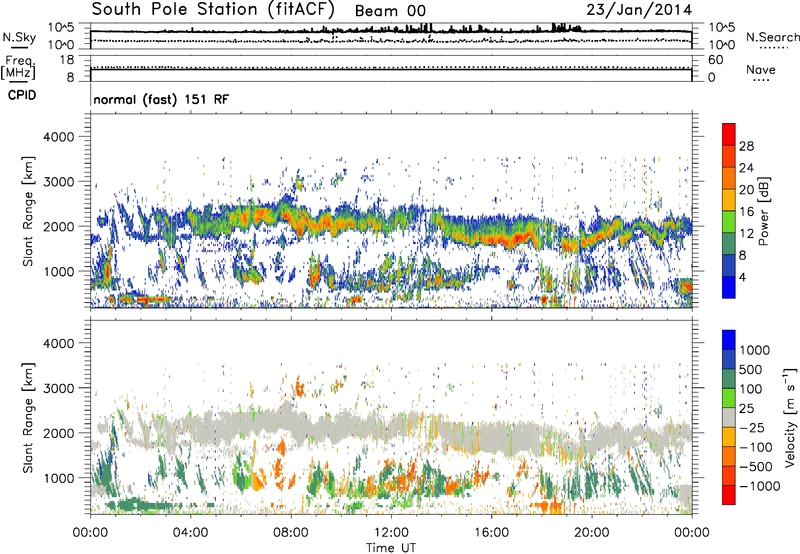
Task: Click the '-25' tick on the velocity colorbar
Action: (x=752, y=427)
